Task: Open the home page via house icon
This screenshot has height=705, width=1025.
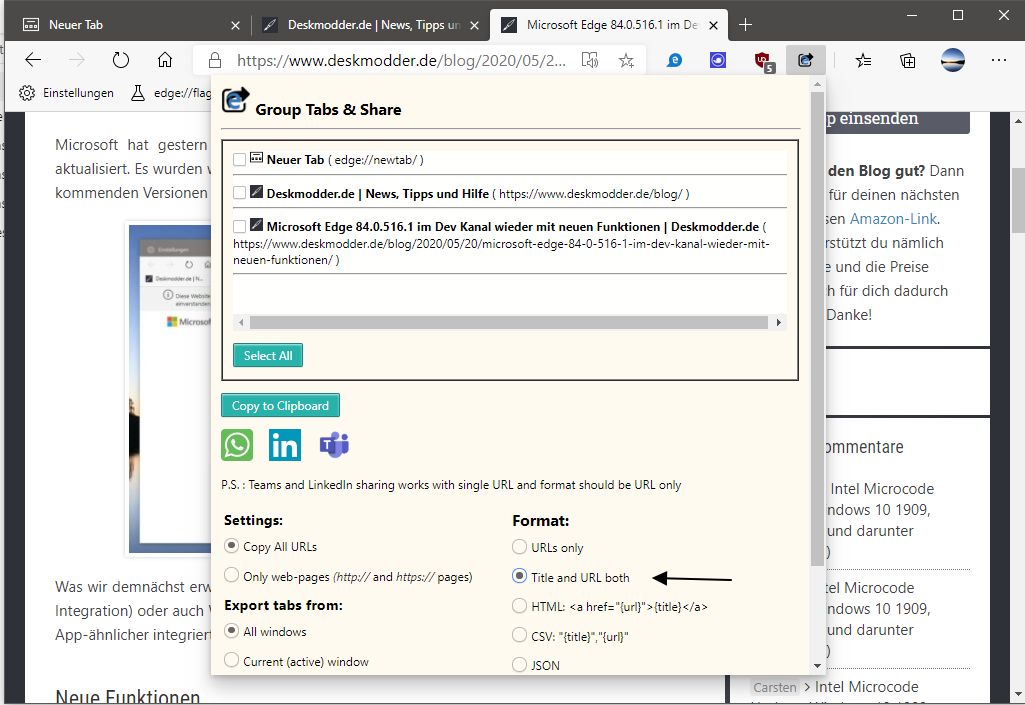Action: coord(165,60)
